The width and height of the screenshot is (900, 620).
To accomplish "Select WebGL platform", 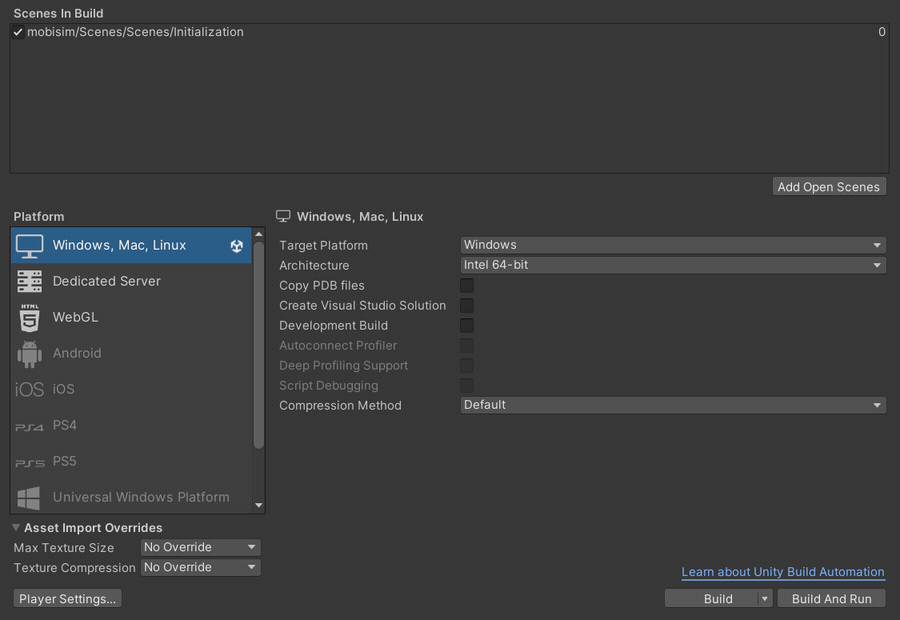I will [x=131, y=317].
